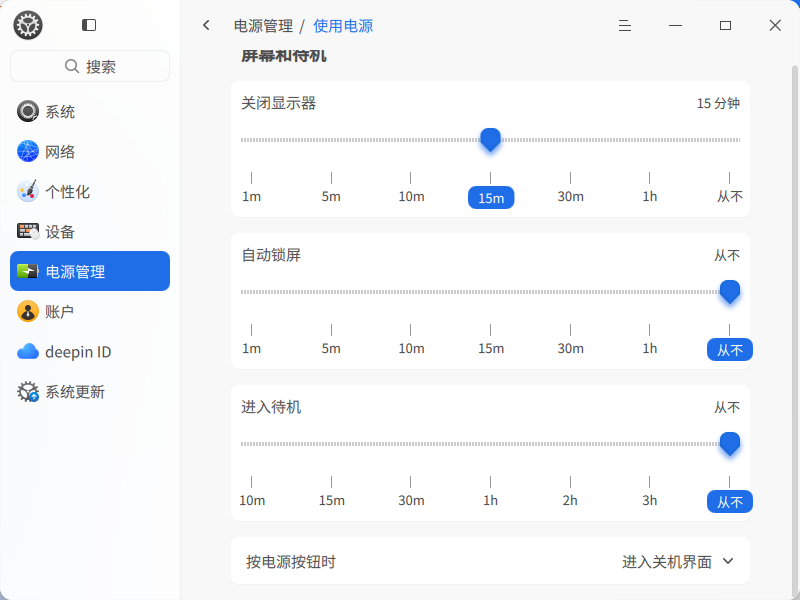Set 关闭显示器 to 30m
800x600 pixels.
click(570, 196)
